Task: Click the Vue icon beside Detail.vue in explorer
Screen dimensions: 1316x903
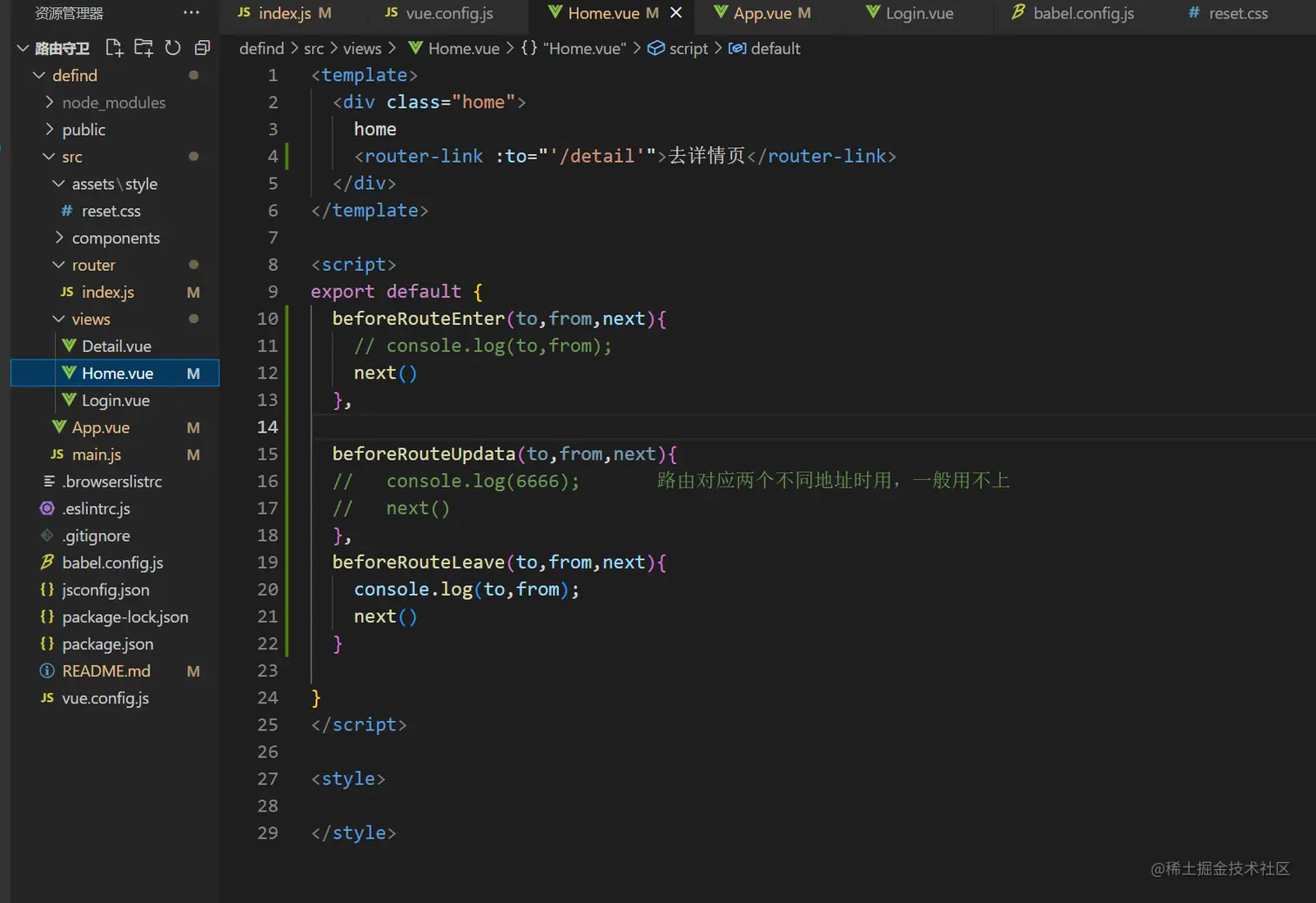Action: coord(69,346)
